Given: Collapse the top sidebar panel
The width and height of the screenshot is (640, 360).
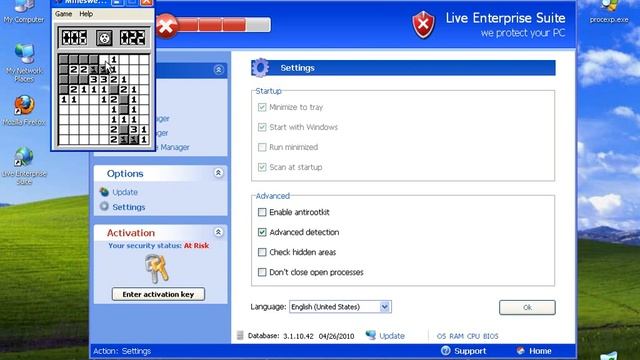Looking at the screenshot, I should point(218,69).
